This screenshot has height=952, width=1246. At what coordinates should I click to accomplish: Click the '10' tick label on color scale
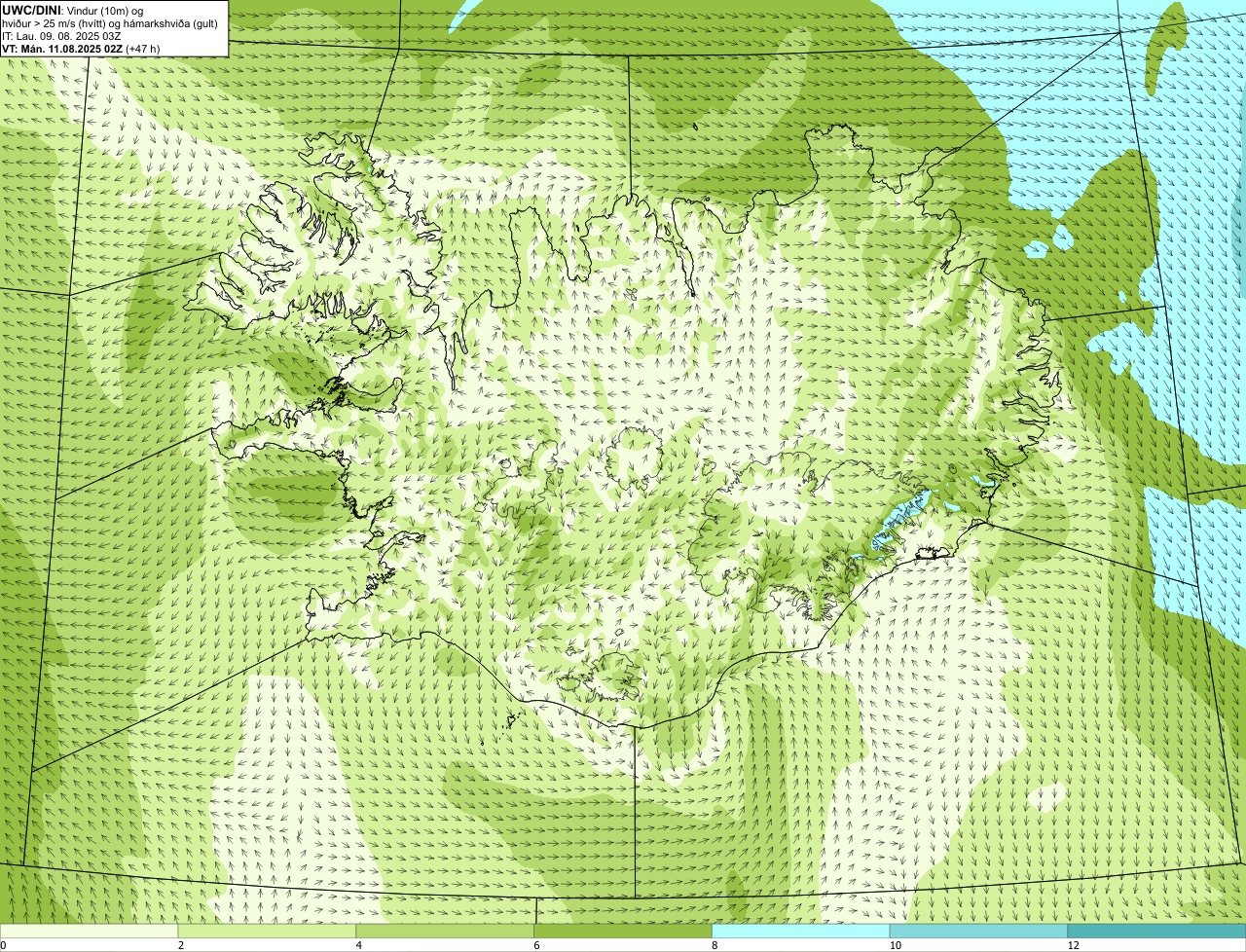[896, 945]
